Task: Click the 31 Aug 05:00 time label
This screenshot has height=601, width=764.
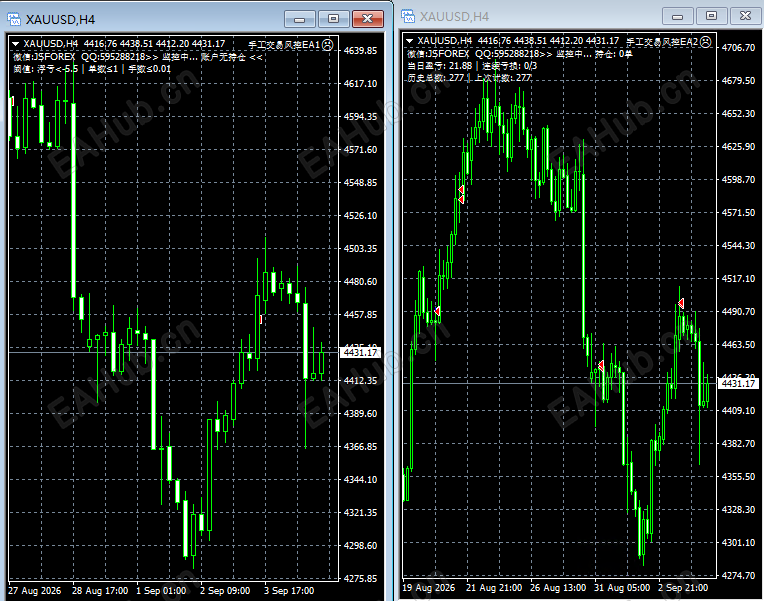Action: 622,588
